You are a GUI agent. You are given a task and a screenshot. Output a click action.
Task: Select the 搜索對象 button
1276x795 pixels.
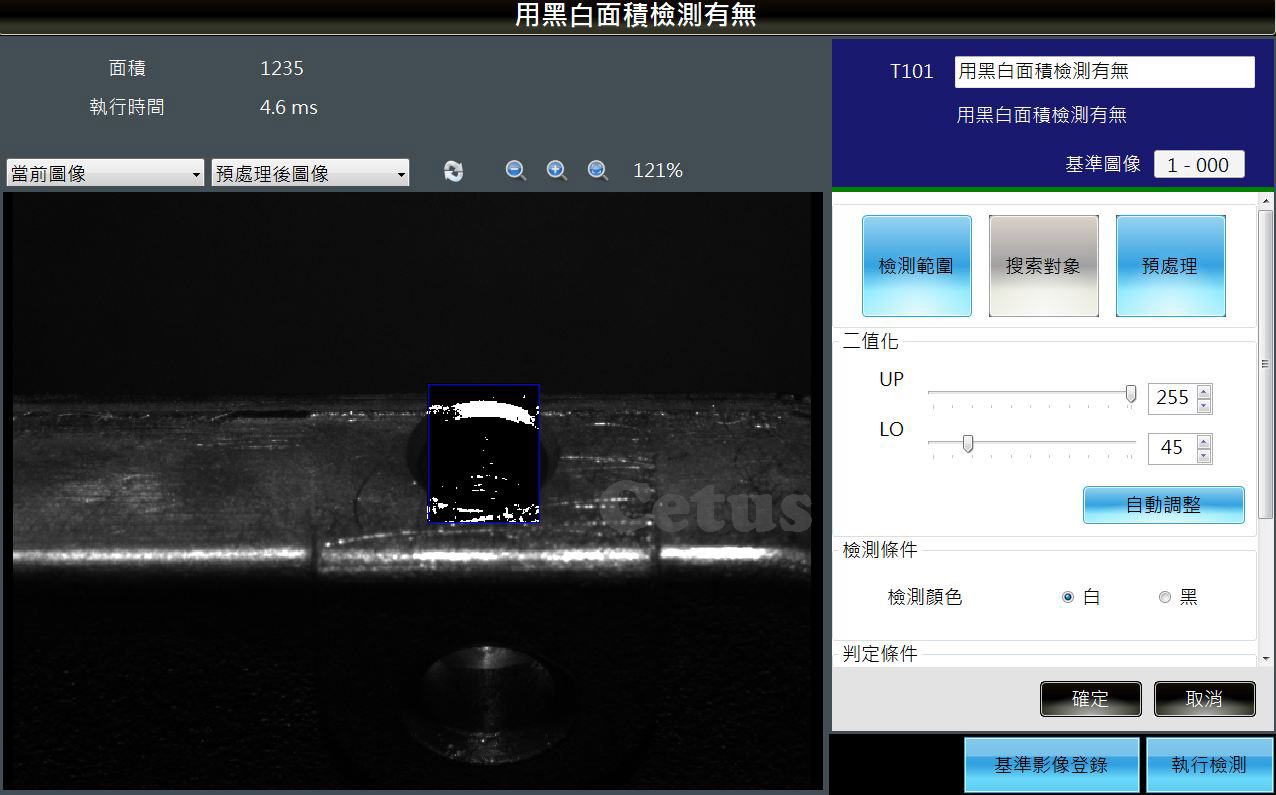(1044, 266)
